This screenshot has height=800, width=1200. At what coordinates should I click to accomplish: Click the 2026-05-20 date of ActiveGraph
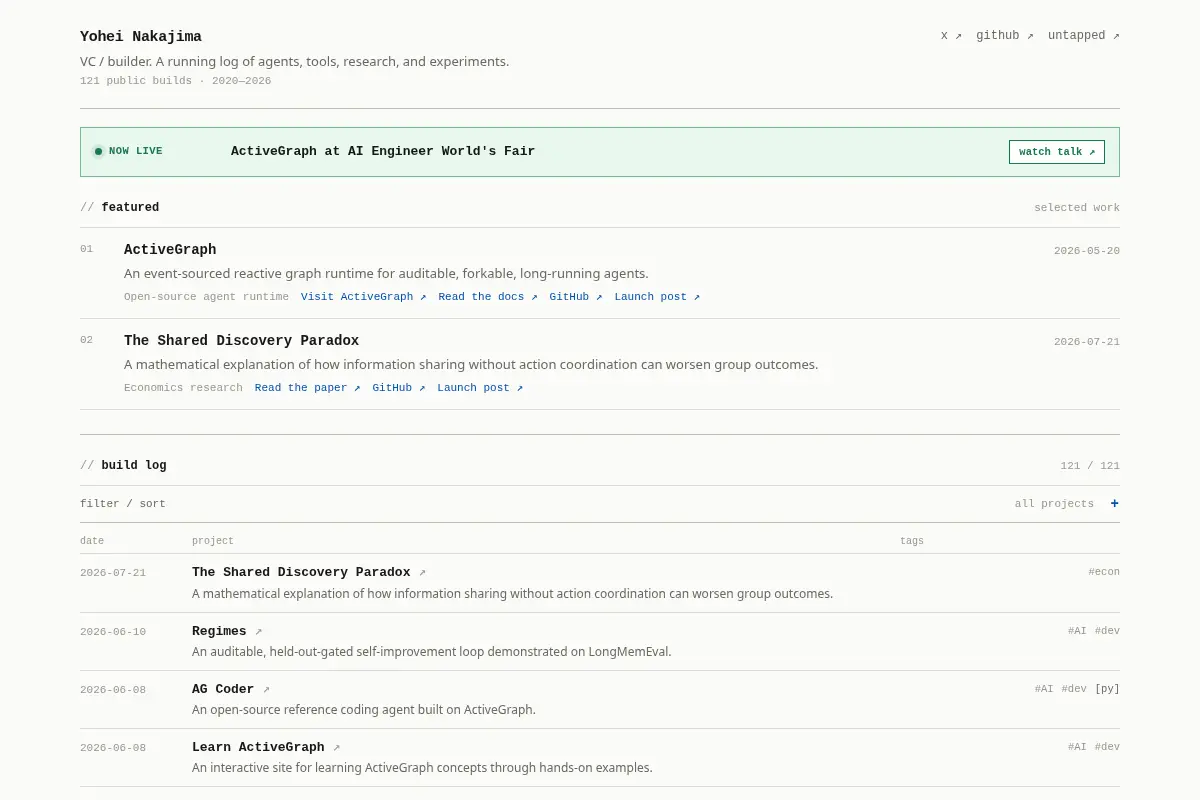[x=1087, y=251]
